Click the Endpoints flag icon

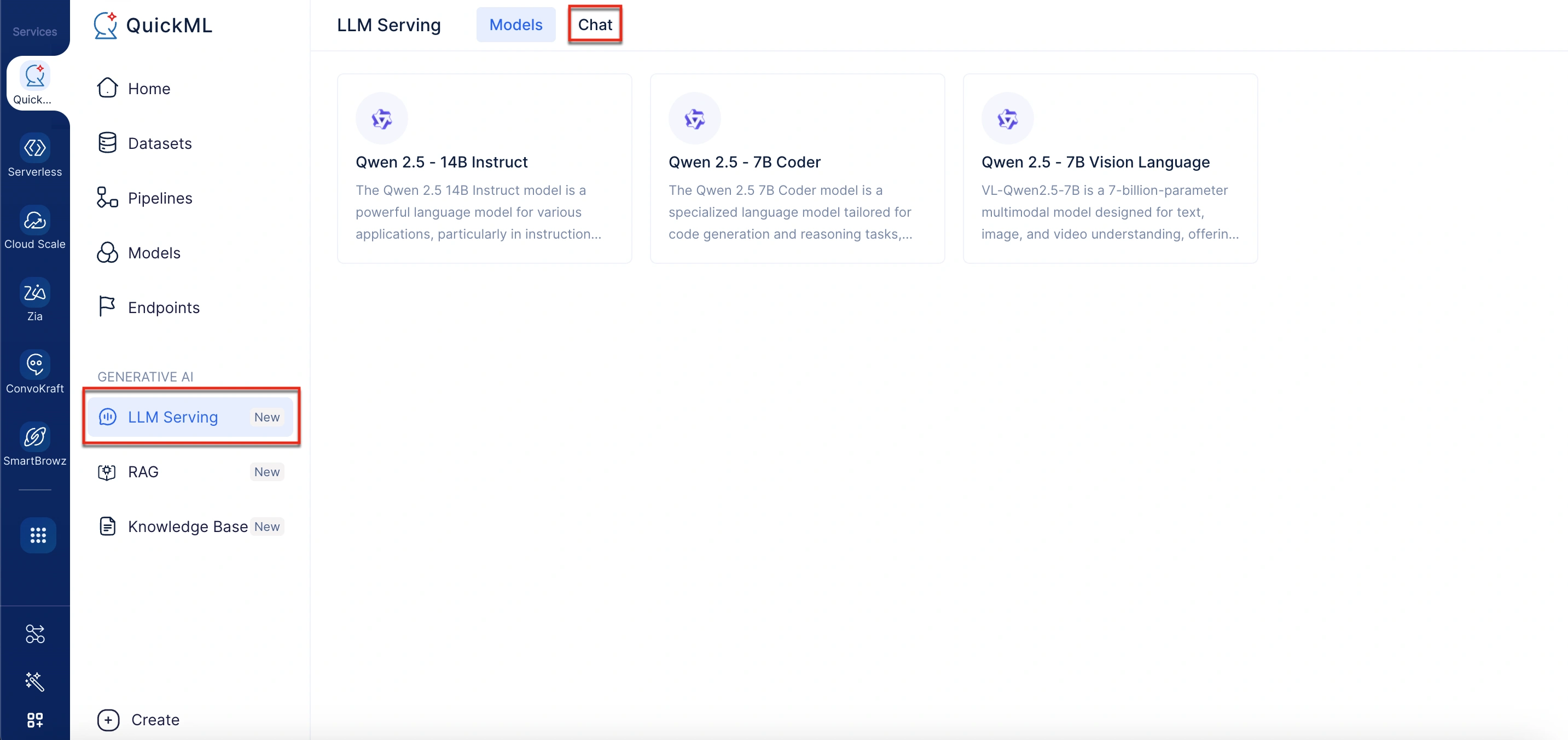107,307
